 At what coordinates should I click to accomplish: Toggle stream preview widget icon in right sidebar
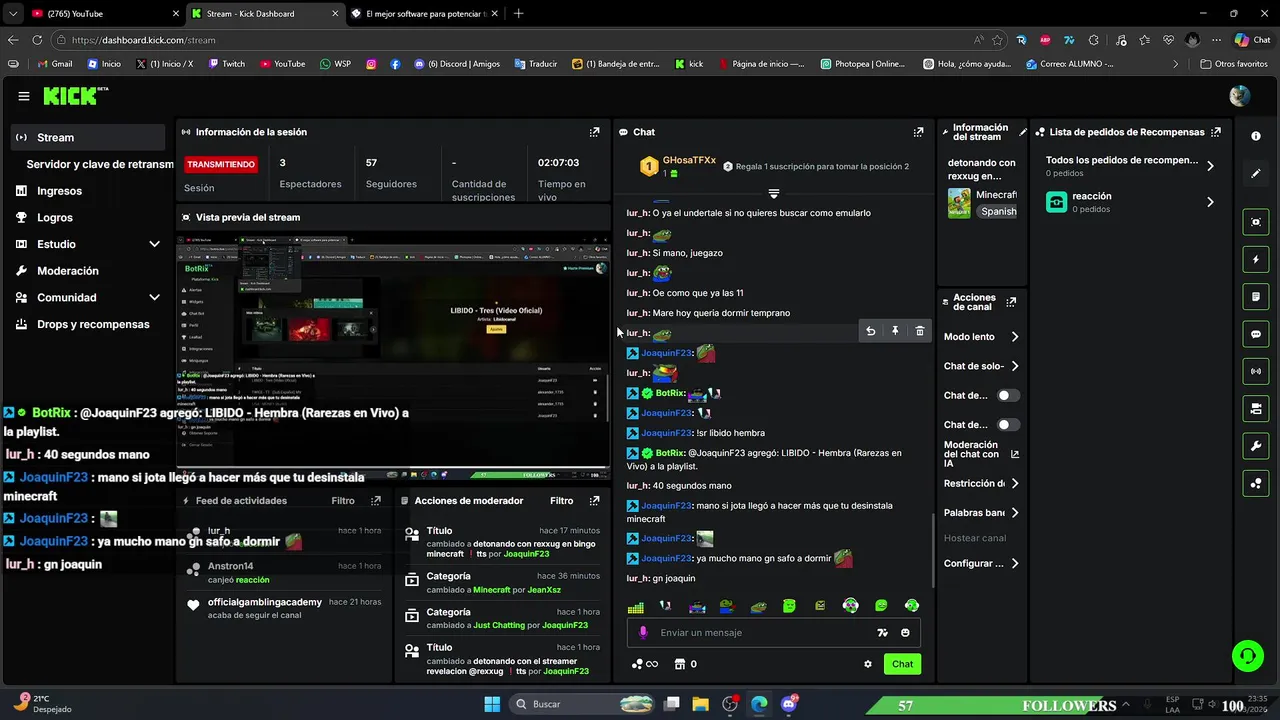click(1256, 222)
